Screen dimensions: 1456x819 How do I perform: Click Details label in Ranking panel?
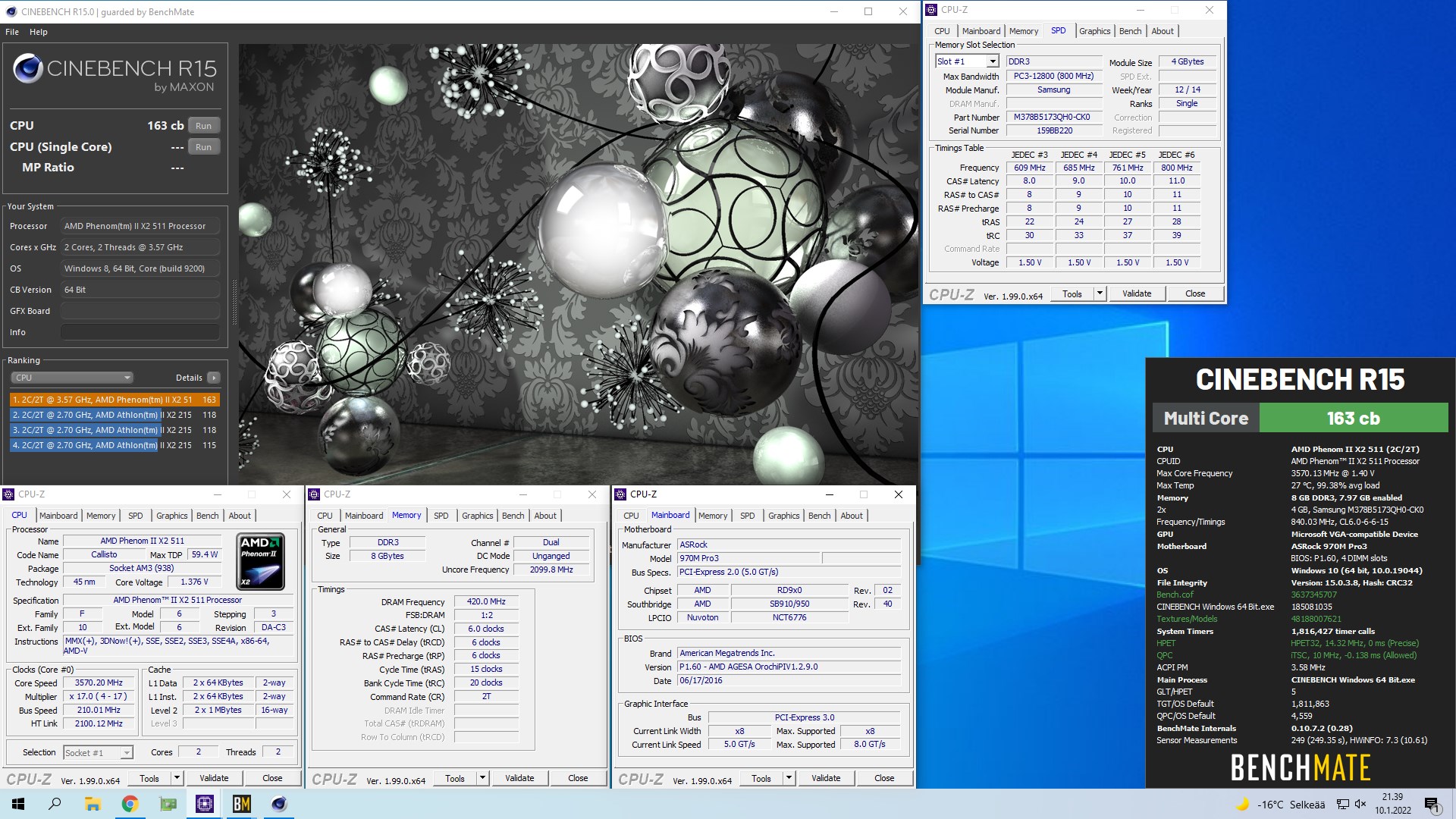189,378
